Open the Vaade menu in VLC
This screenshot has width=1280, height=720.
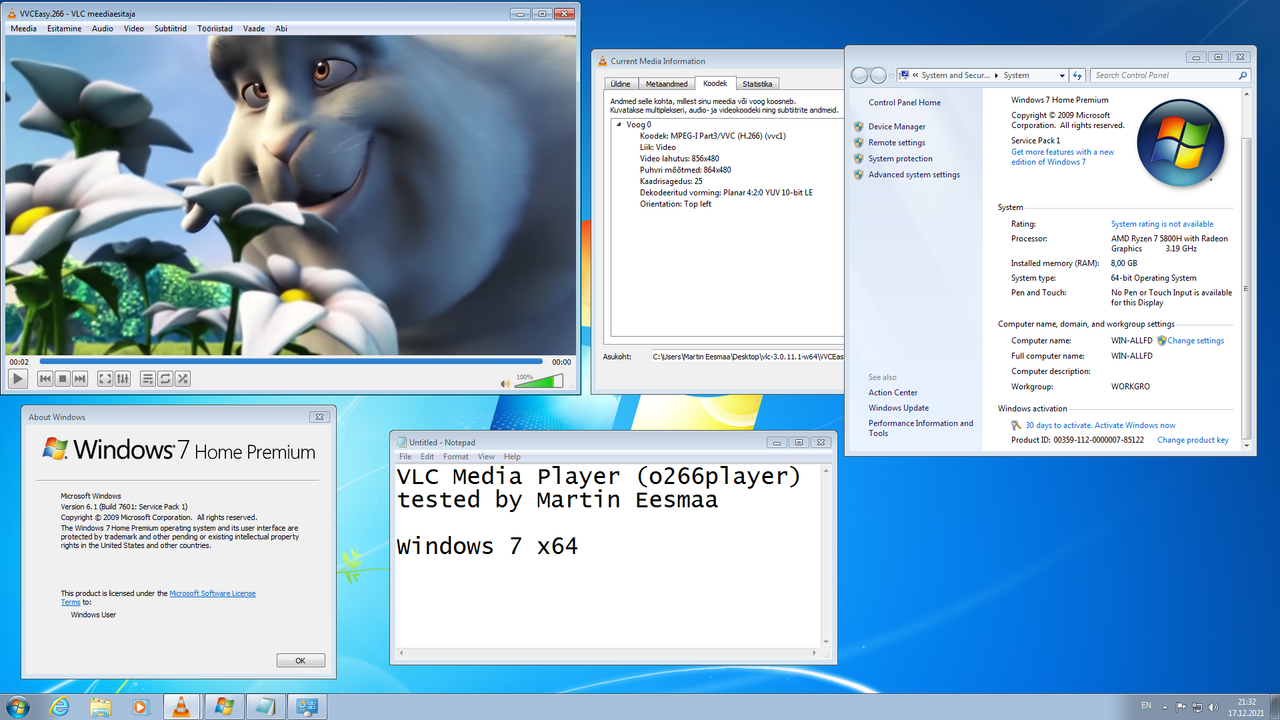point(254,28)
